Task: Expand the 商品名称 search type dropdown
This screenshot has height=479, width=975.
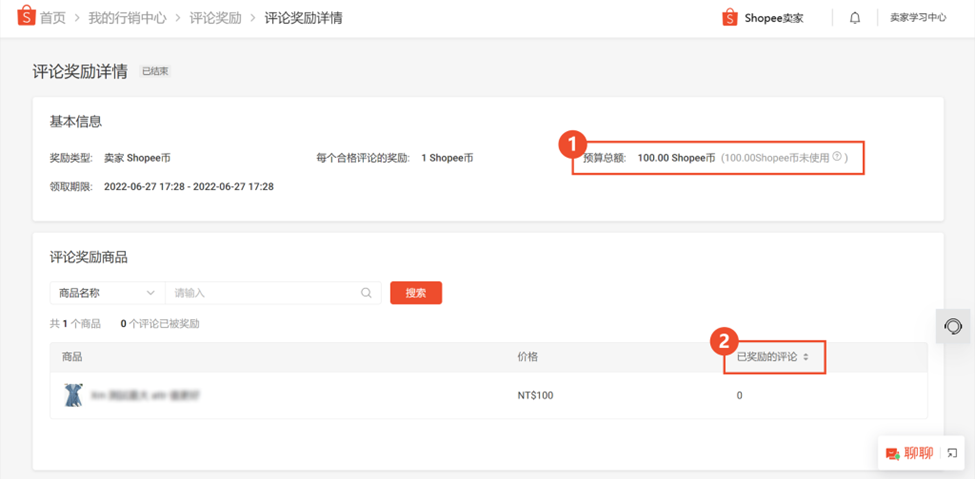Action: [x=107, y=293]
